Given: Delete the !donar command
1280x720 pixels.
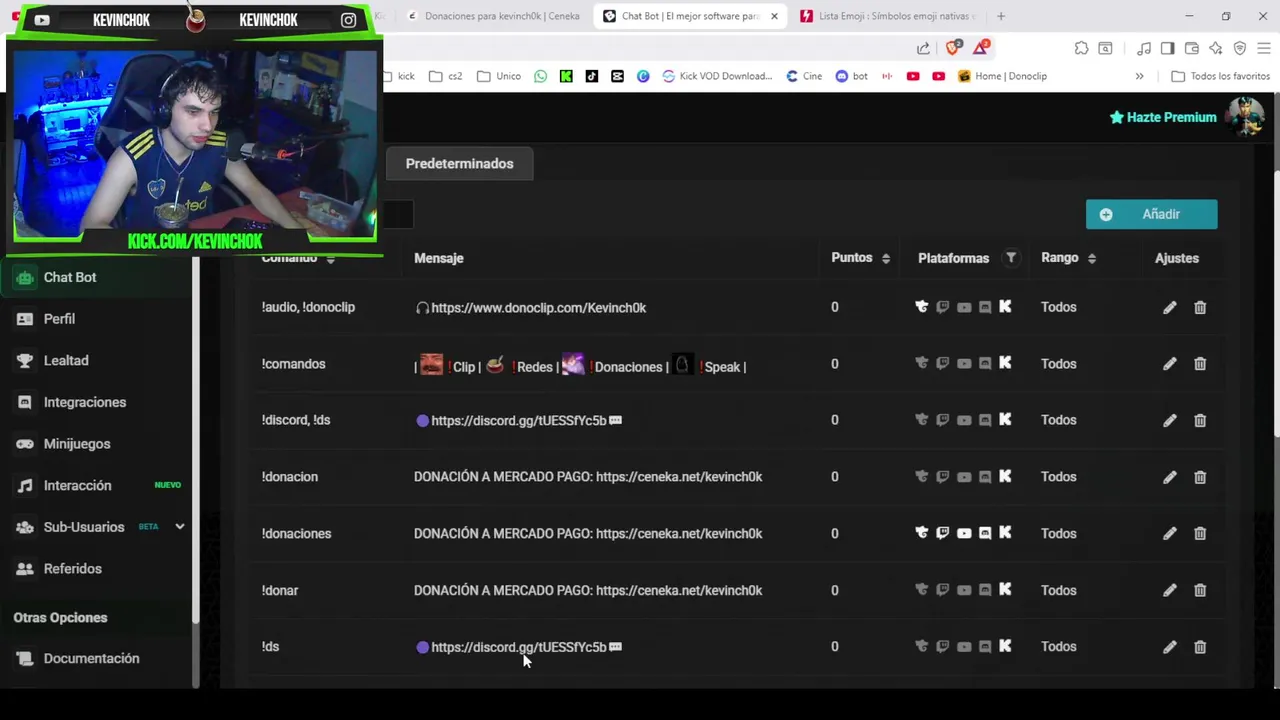Looking at the screenshot, I should tap(1200, 590).
